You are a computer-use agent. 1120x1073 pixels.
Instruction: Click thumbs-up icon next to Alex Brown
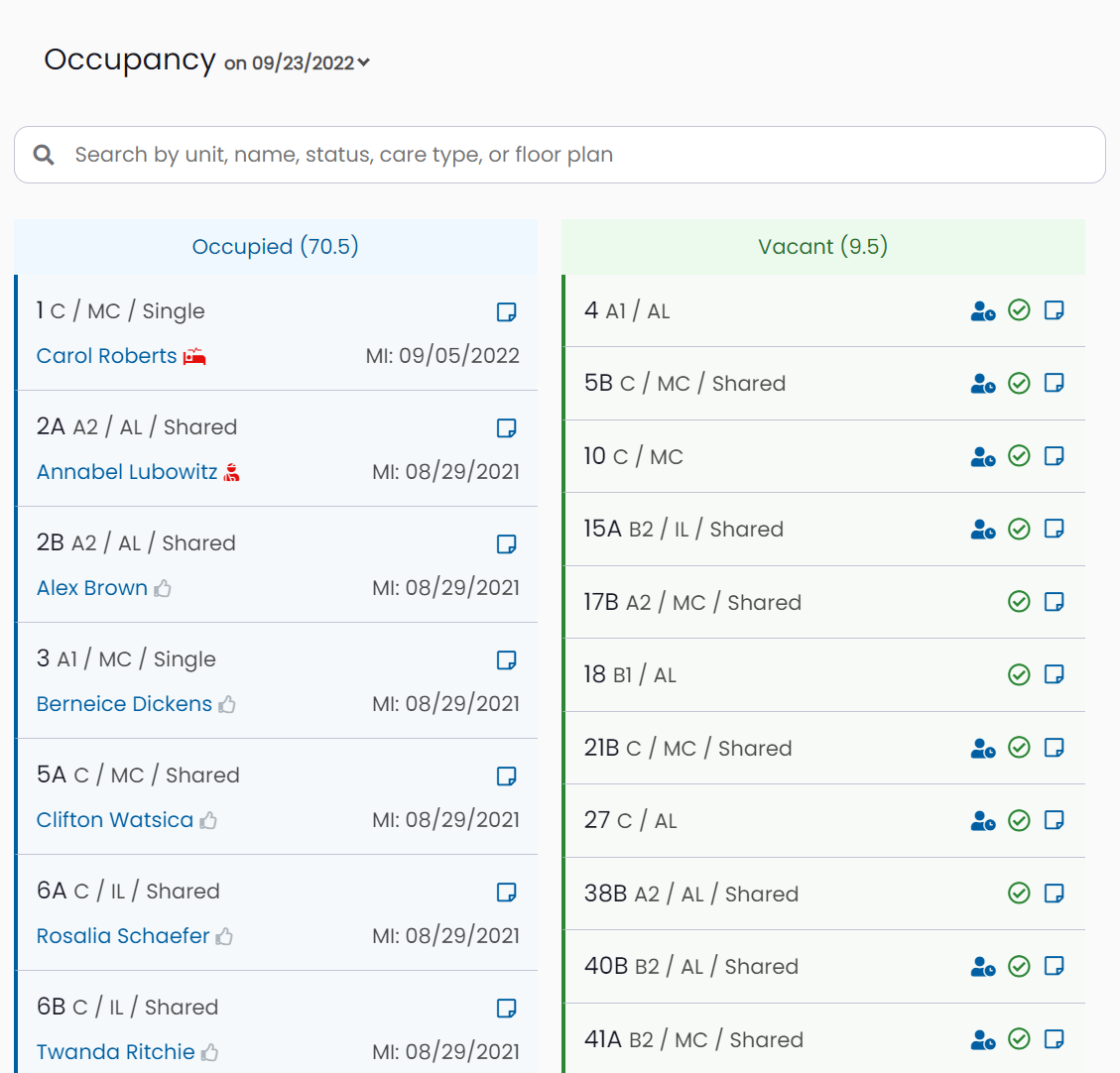(x=163, y=588)
